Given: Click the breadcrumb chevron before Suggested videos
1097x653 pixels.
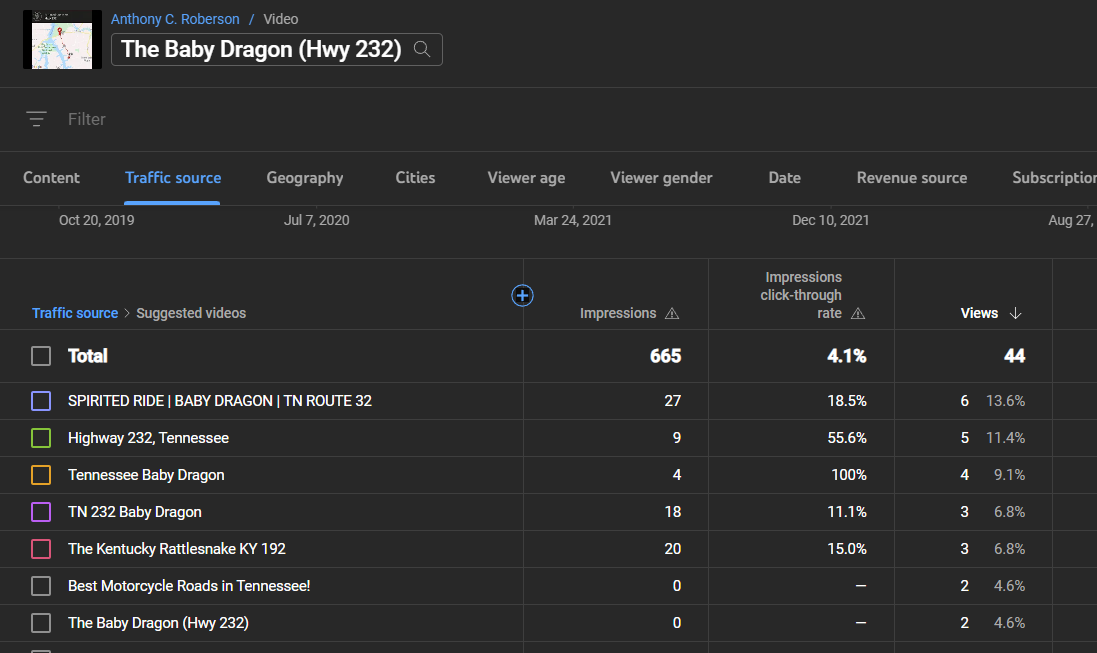Looking at the screenshot, I should pyautogui.click(x=127, y=313).
